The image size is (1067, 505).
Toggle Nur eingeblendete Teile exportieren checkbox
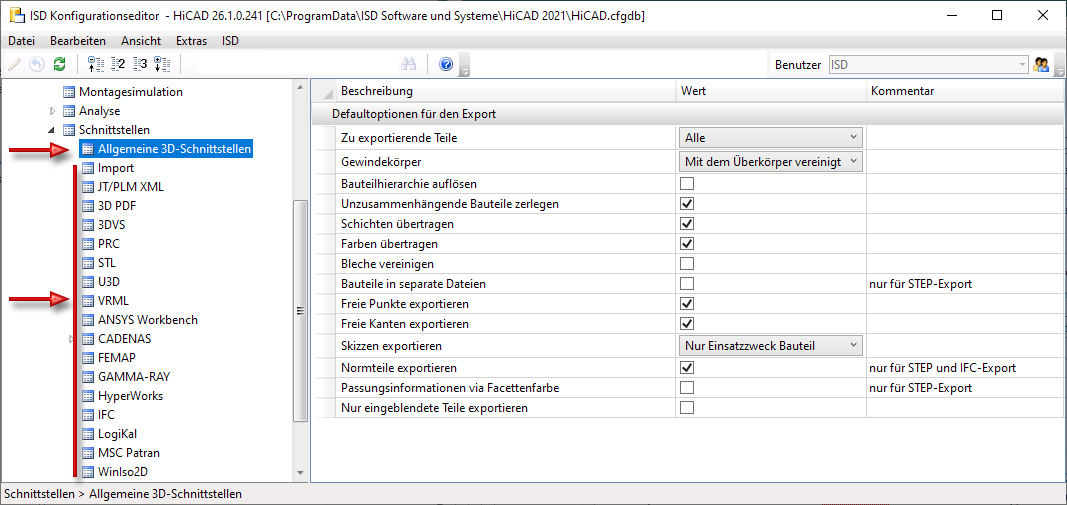pos(687,408)
